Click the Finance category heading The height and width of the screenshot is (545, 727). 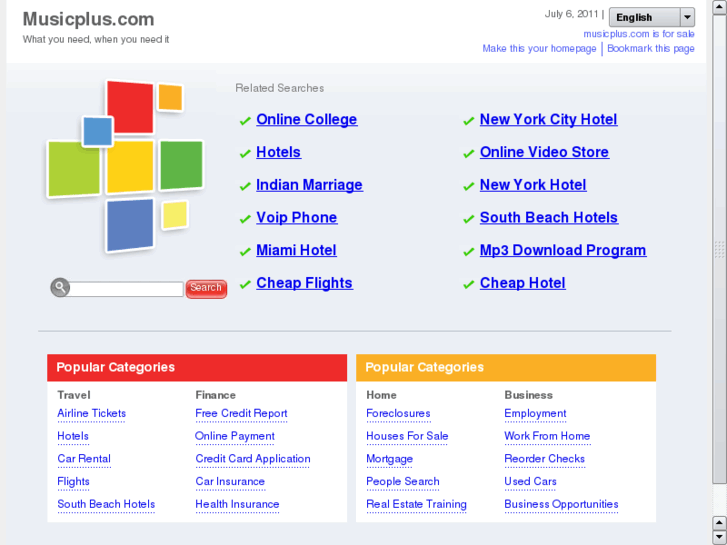click(x=216, y=395)
